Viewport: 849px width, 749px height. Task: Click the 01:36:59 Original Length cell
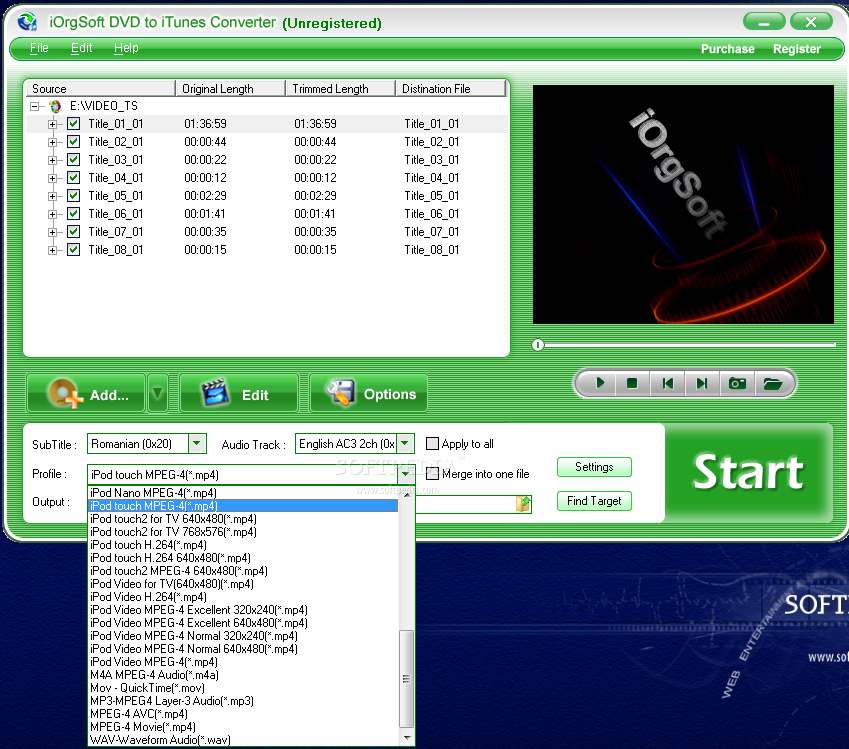coord(205,124)
